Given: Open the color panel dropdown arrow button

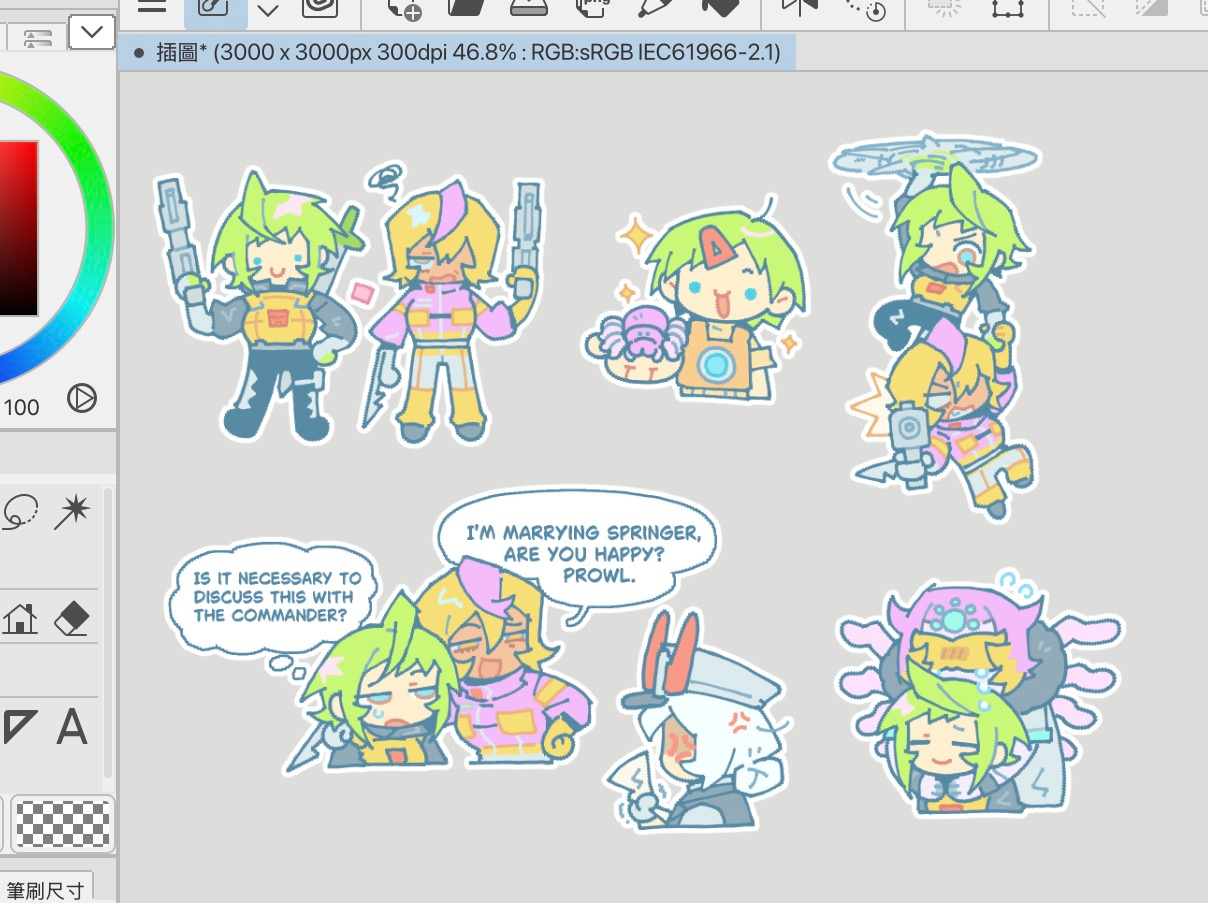Looking at the screenshot, I should point(91,32).
